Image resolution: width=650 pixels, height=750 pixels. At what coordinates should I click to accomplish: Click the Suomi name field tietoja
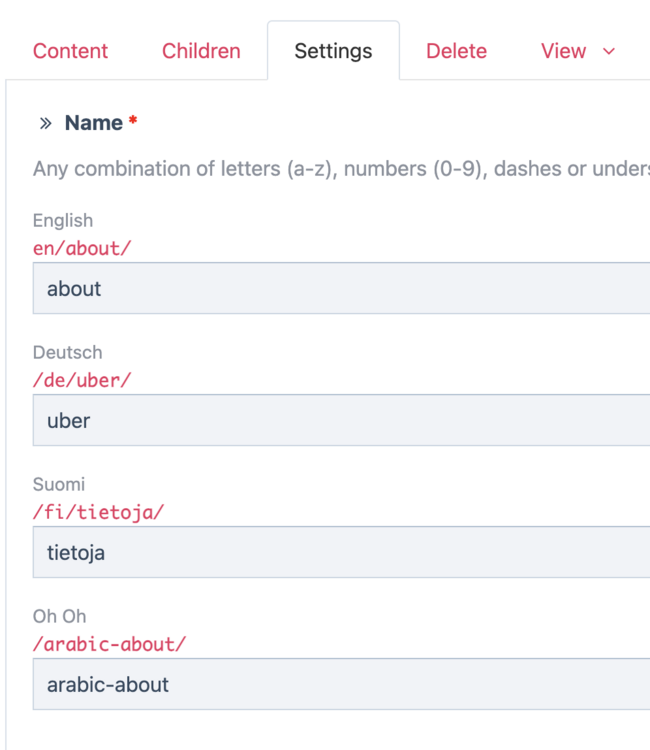pos(340,553)
